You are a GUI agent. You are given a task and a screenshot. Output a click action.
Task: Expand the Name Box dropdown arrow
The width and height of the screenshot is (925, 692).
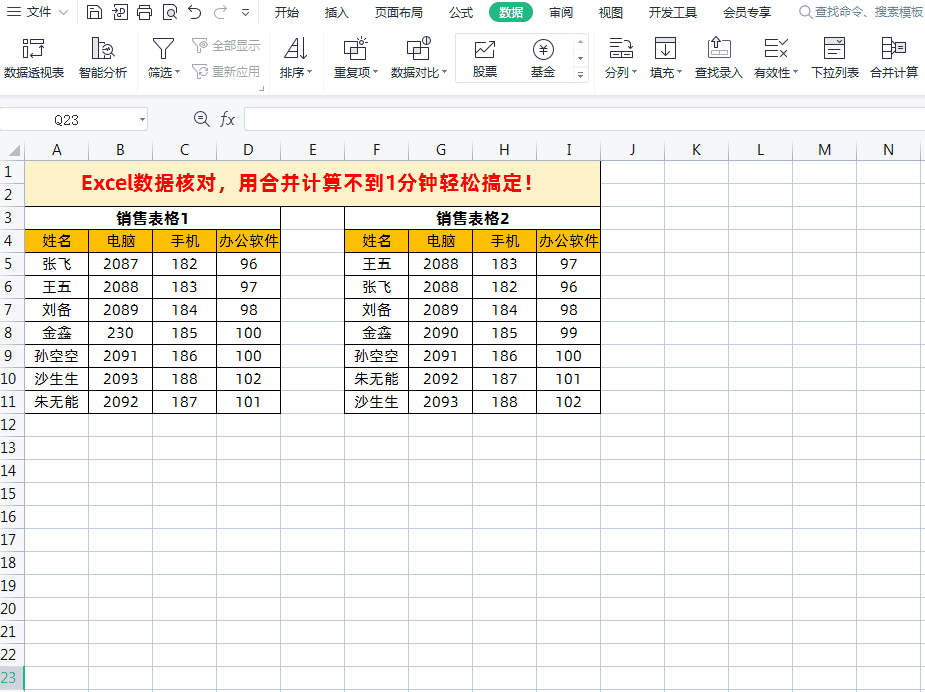(x=142, y=120)
